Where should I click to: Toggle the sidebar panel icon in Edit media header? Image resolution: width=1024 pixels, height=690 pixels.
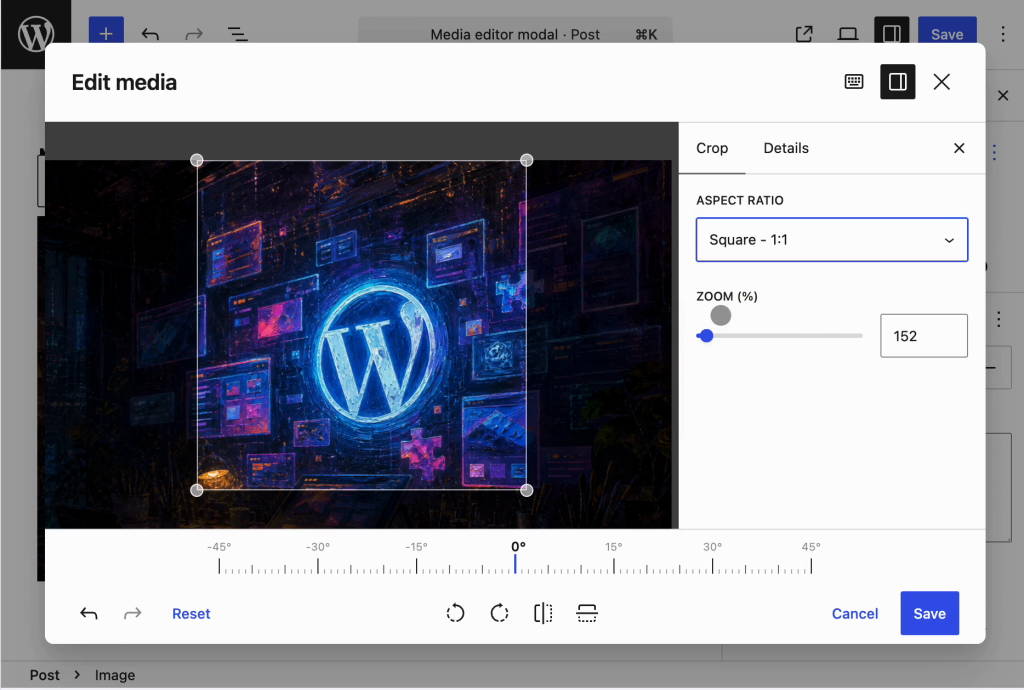897,82
